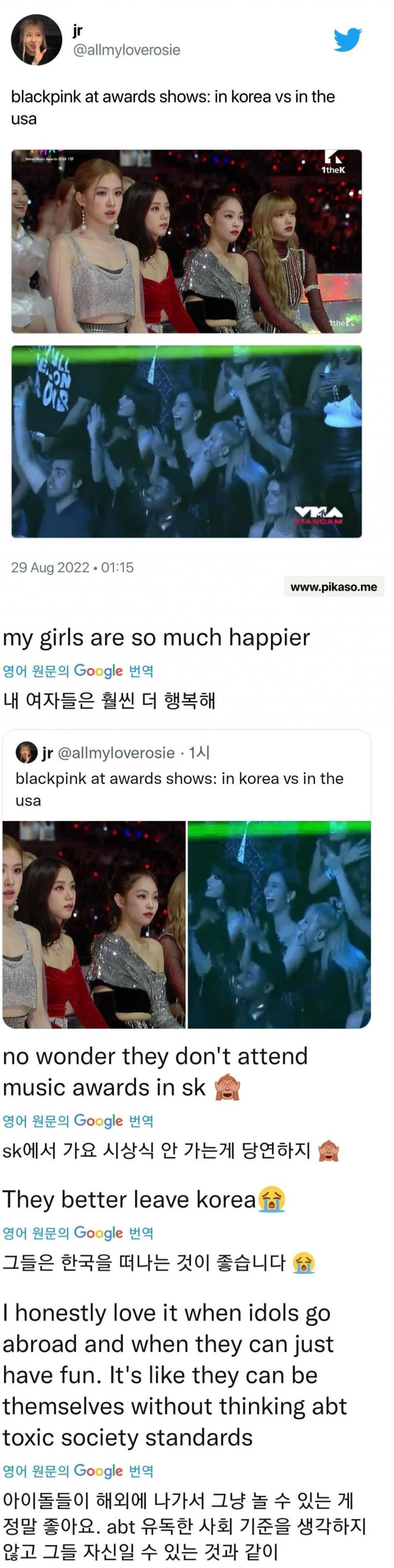
Task: Click the jr username in quoted tweet
Action: coord(47,753)
